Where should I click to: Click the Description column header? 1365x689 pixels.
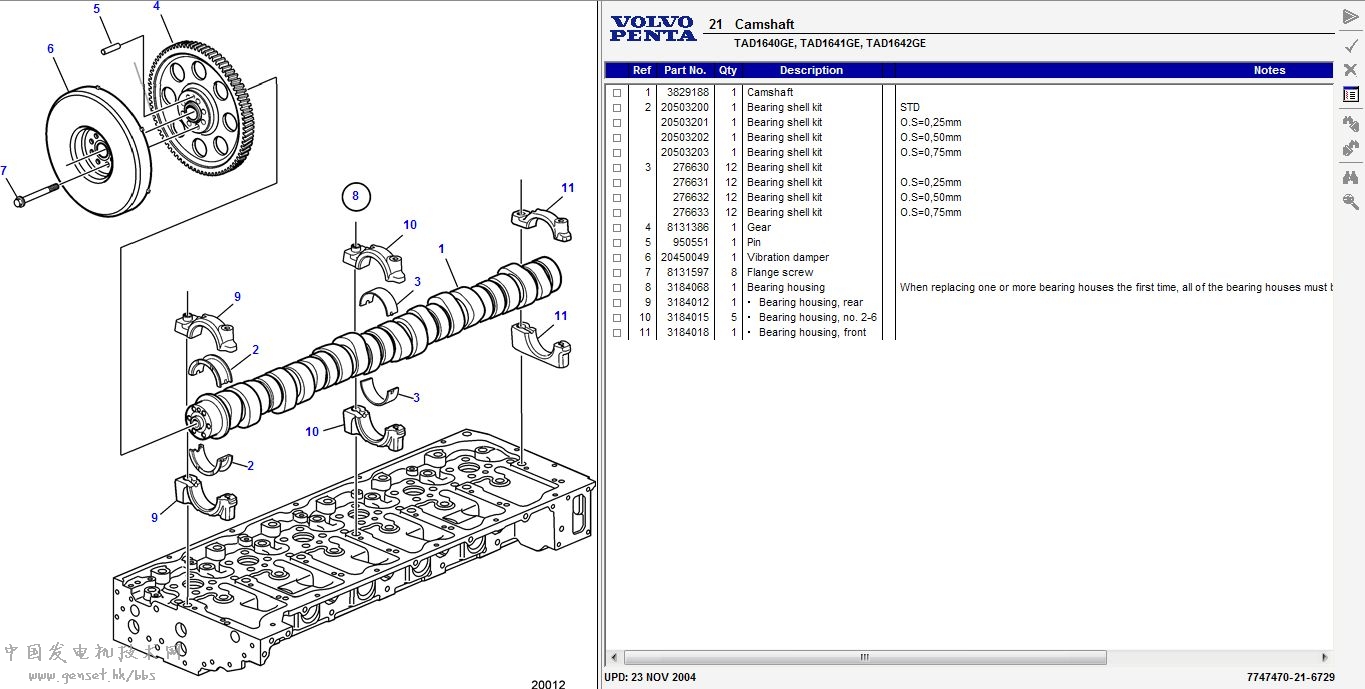point(811,70)
